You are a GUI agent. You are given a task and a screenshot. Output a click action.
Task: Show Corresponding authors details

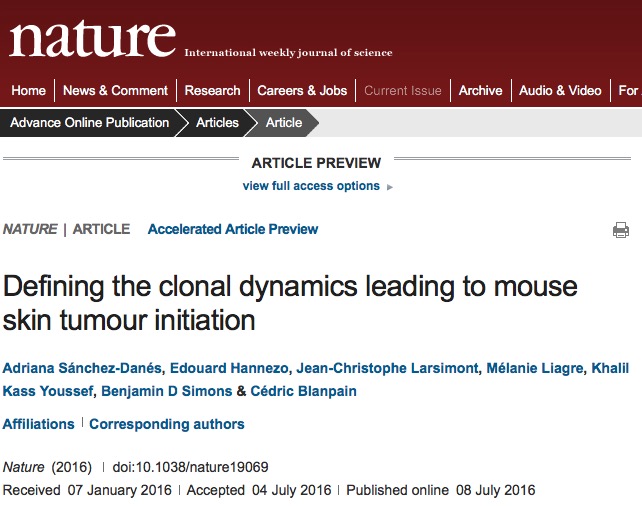point(167,424)
